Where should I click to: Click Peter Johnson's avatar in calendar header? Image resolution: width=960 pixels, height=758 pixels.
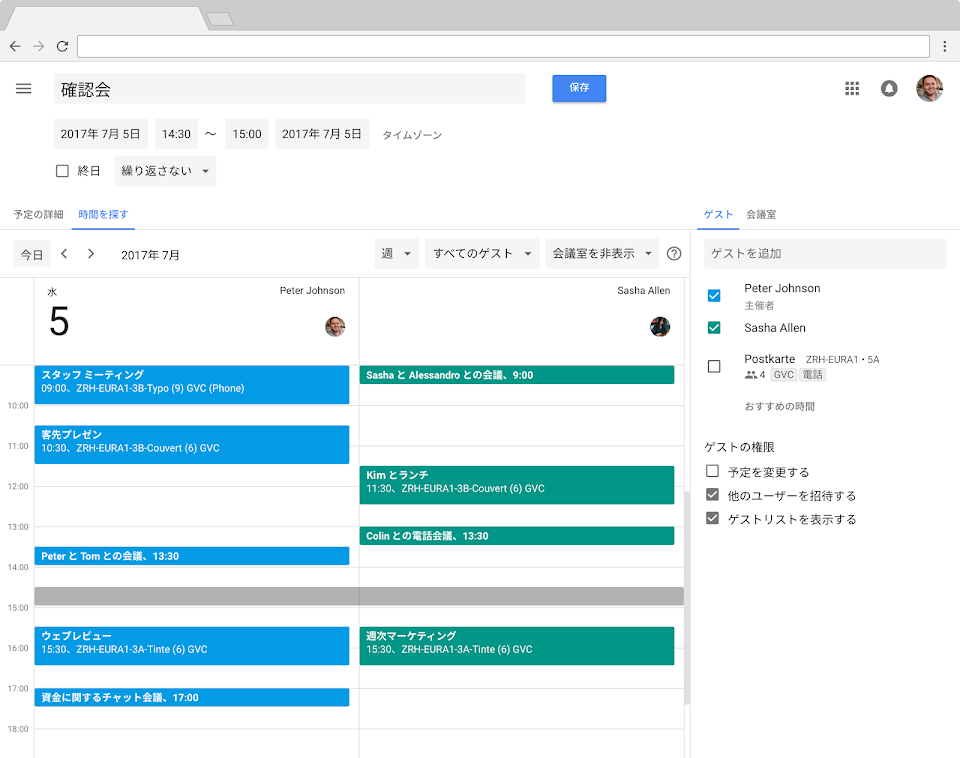click(335, 327)
